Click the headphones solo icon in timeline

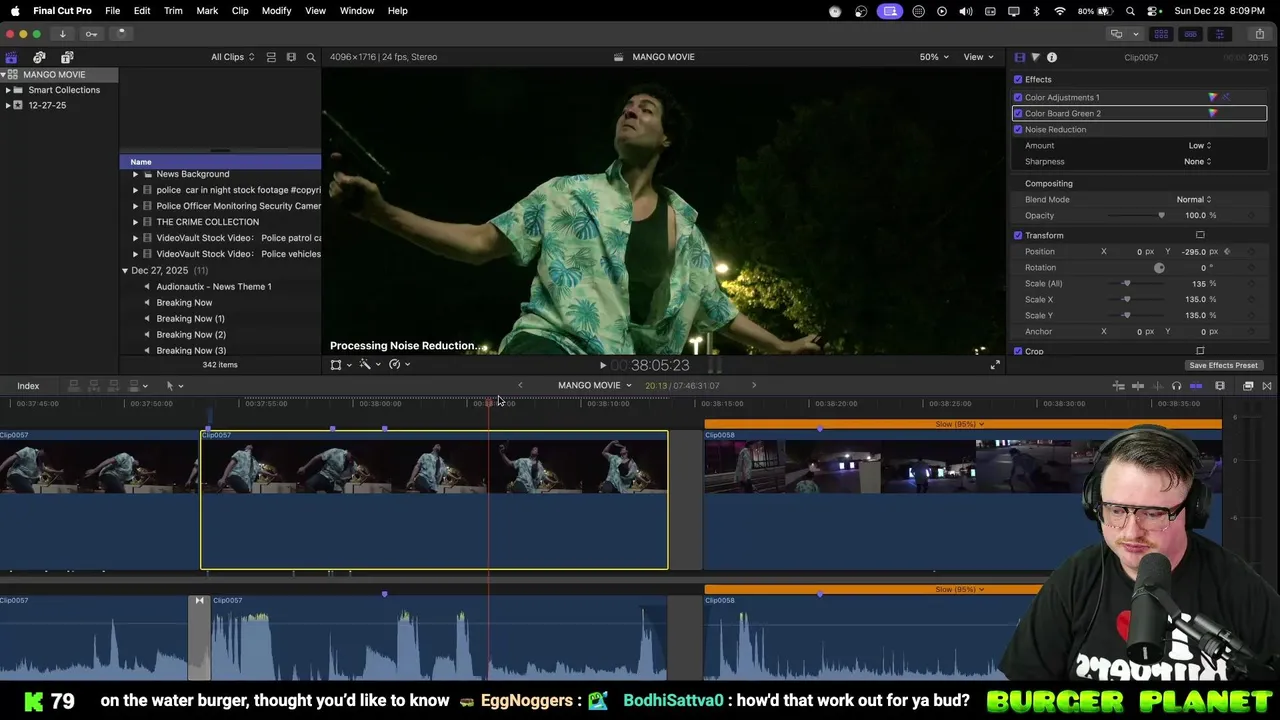(1176, 386)
